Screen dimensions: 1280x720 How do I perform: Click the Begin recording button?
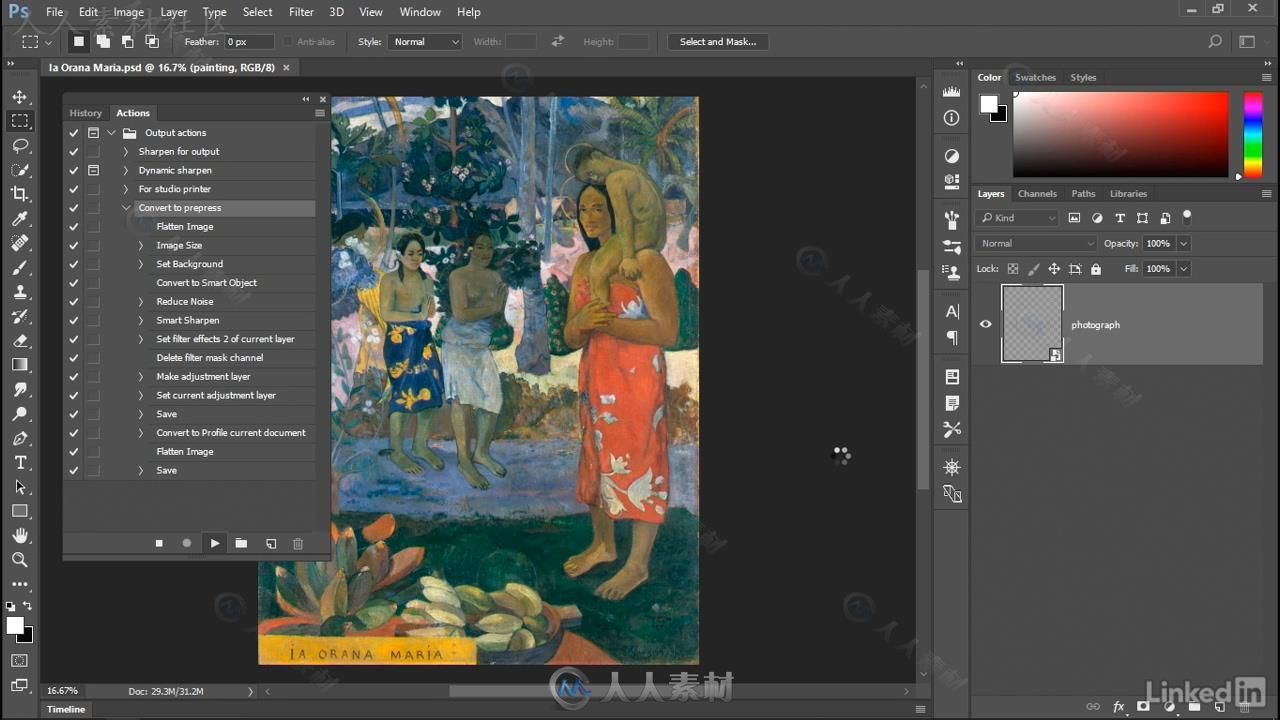186,543
